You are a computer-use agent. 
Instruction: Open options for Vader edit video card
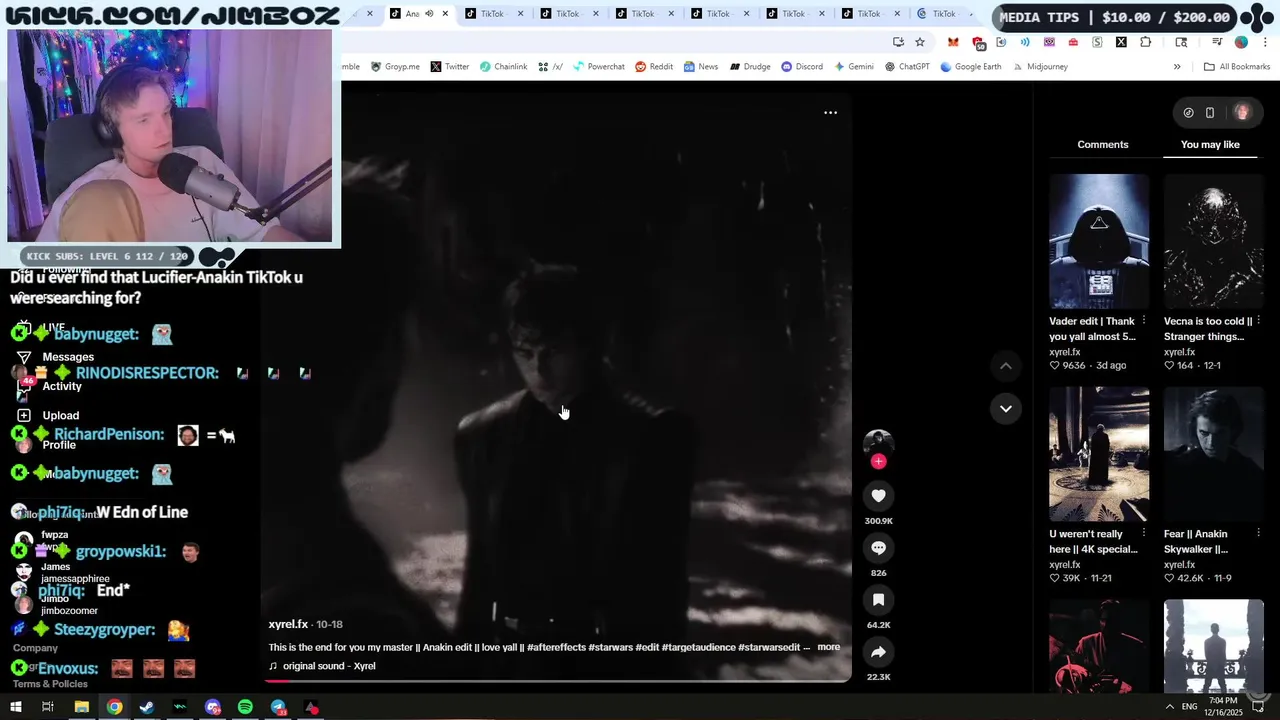point(1144,321)
